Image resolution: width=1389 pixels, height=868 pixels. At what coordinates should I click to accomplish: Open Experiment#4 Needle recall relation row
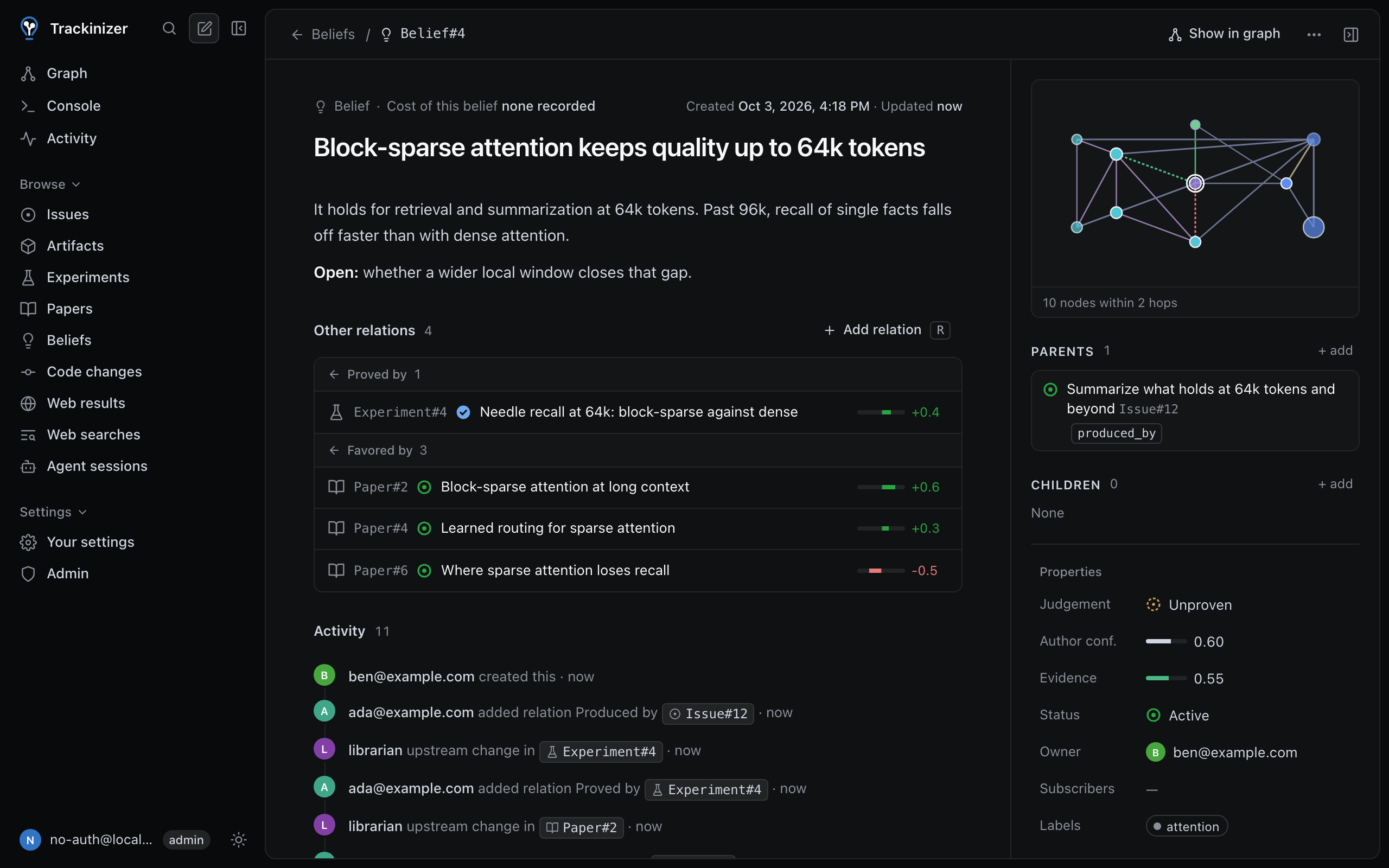point(638,412)
